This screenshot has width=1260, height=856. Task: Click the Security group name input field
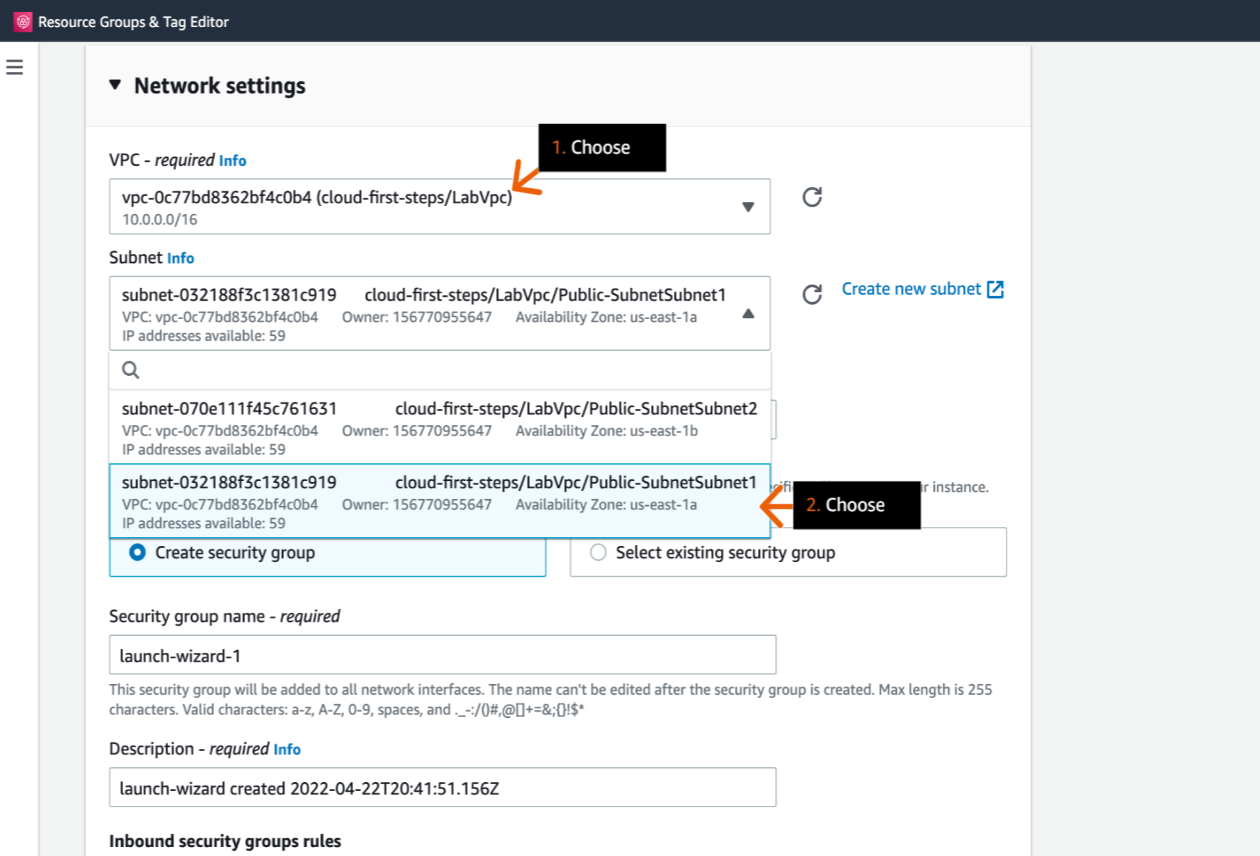[x=440, y=654]
